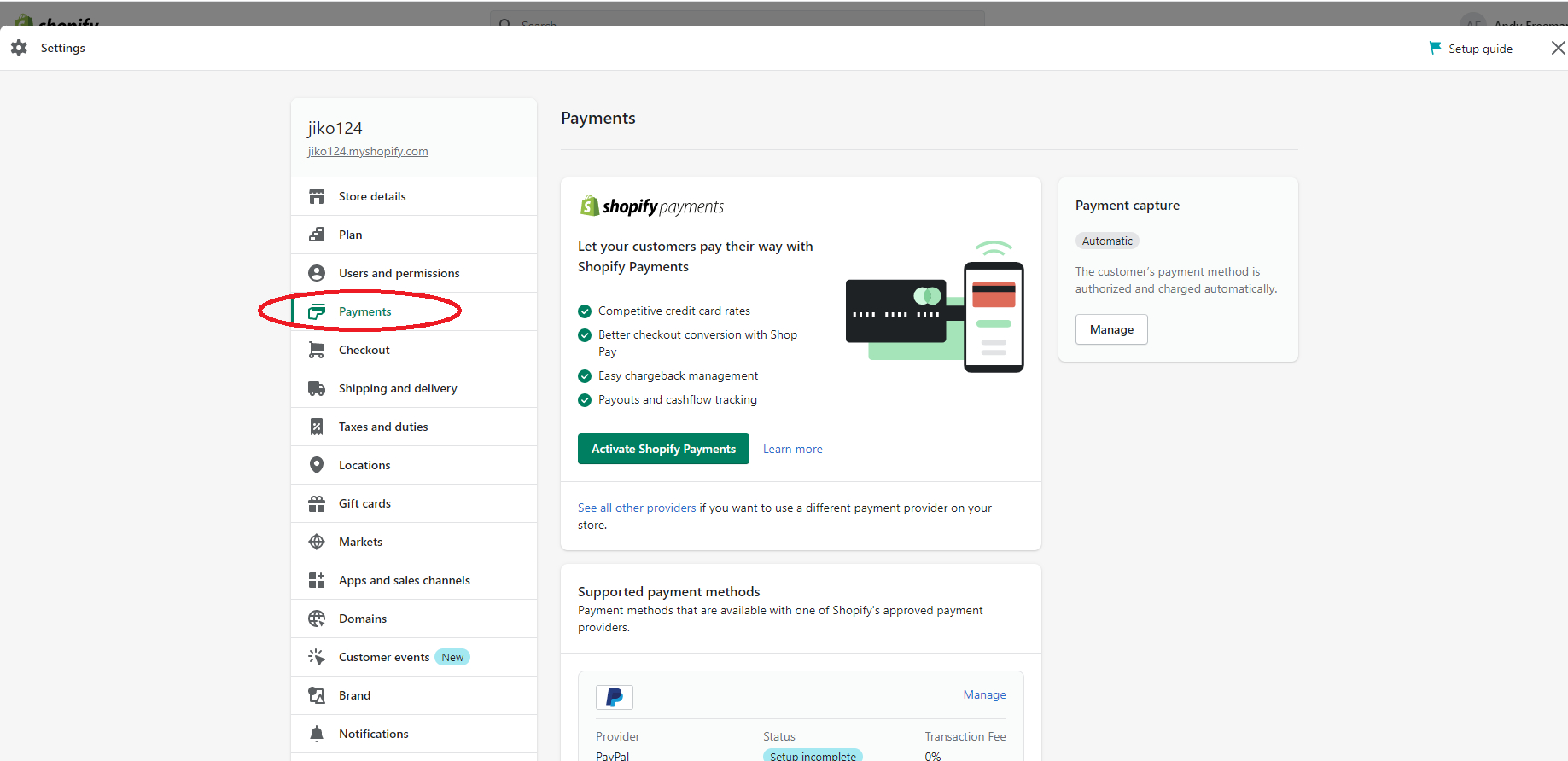Image resolution: width=1568 pixels, height=761 pixels.
Task: Open the Plan settings page
Action: tap(414, 235)
